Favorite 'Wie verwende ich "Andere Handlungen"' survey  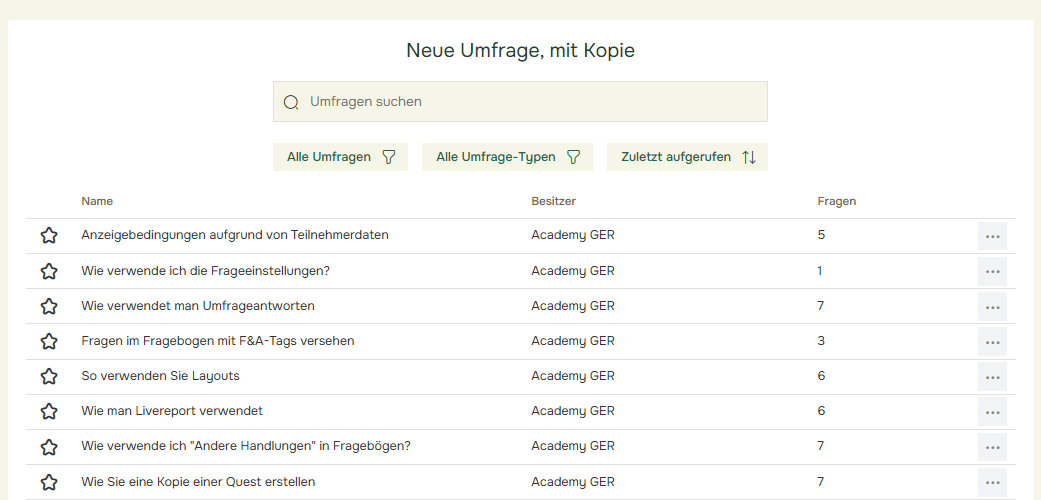pos(48,447)
